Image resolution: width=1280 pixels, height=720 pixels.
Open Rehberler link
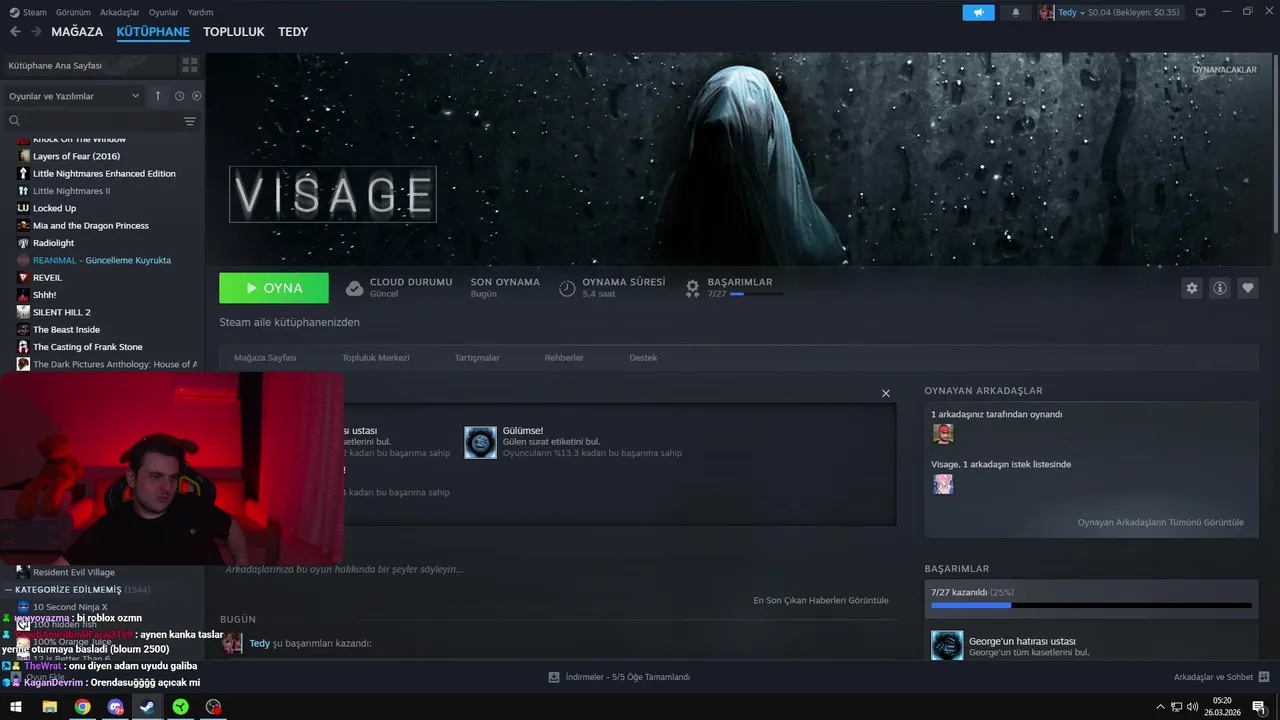pyautogui.click(x=564, y=358)
